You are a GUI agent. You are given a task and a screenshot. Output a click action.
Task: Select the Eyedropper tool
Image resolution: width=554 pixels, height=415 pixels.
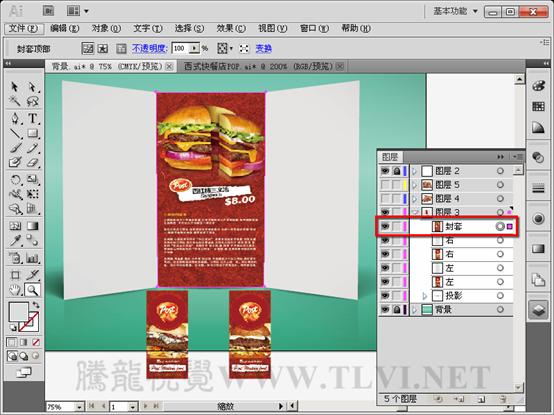pos(14,241)
